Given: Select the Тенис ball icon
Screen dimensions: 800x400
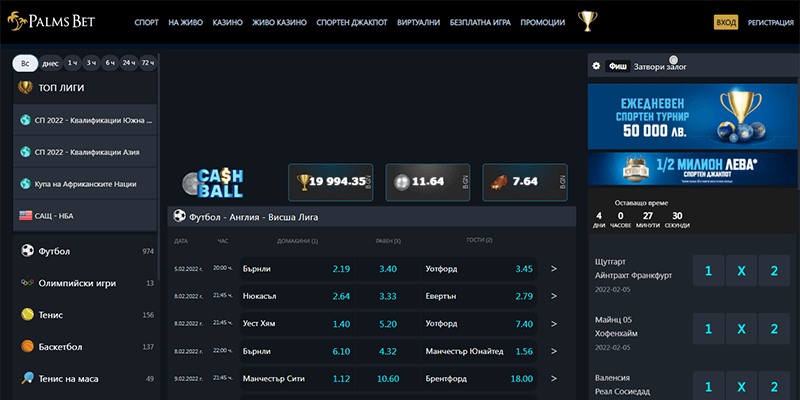Looking at the screenshot, I should point(27,315).
